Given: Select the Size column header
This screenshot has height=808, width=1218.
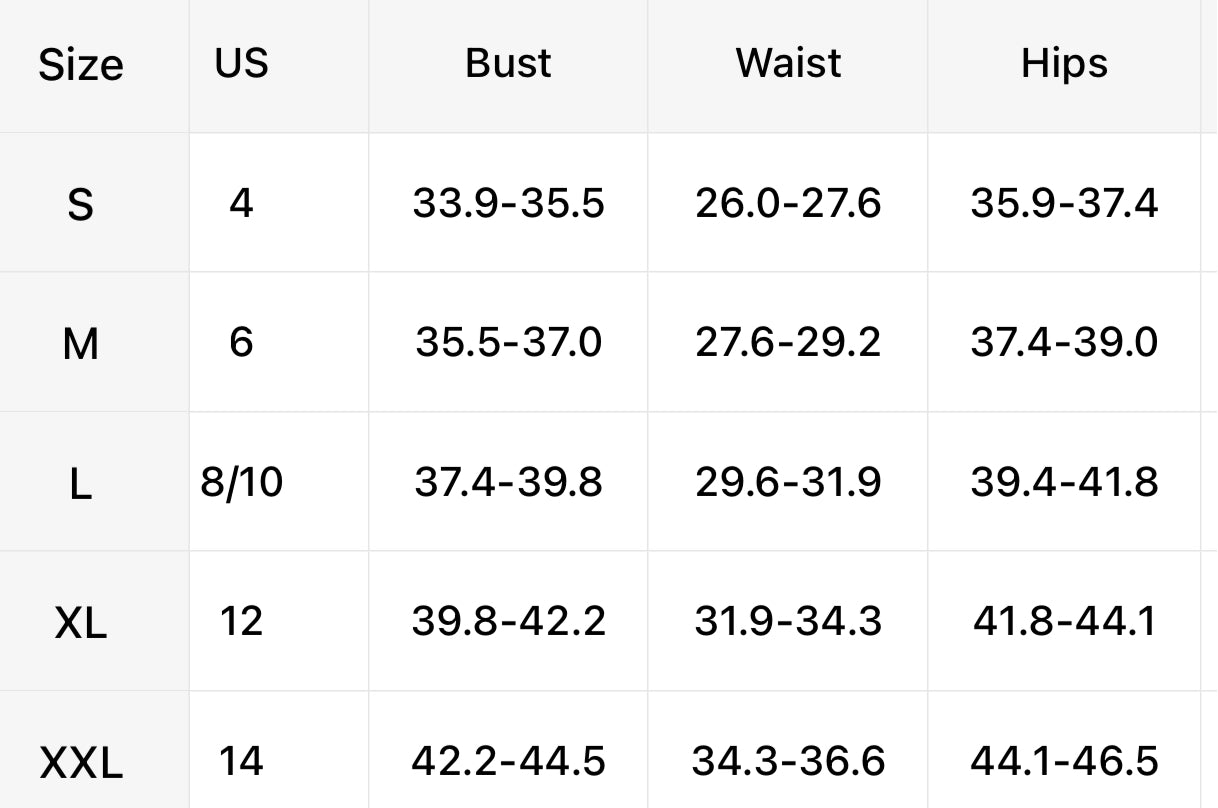Looking at the screenshot, I should [x=81, y=65].
